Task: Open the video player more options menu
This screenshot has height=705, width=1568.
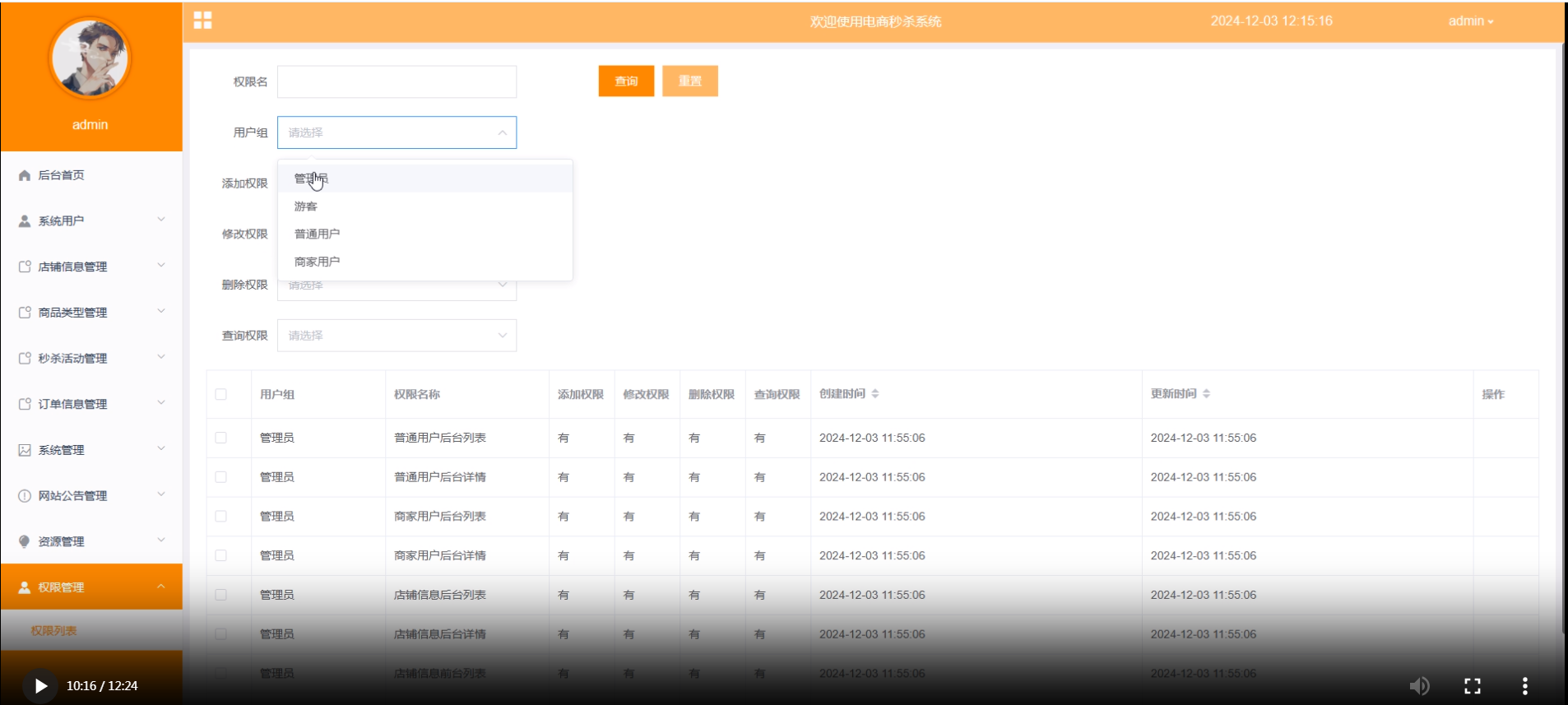Action: pyautogui.click(x=1524, y=686)
